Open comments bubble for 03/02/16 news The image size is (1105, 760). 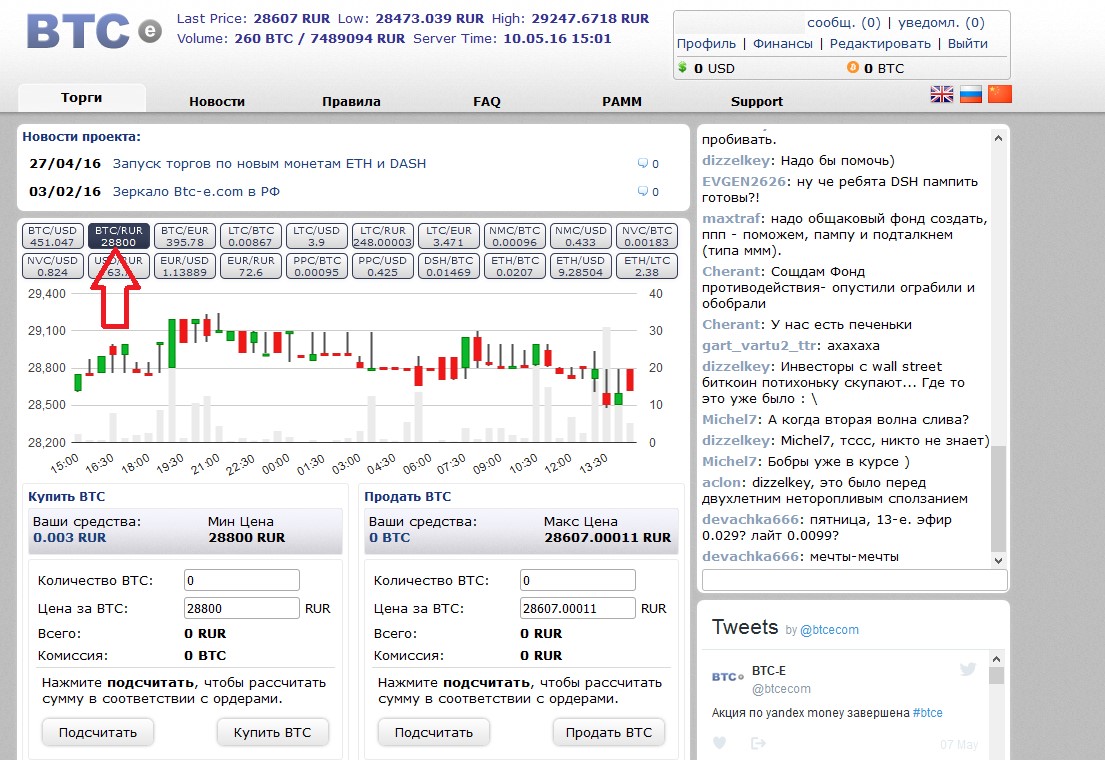click(x=643, y=191)
